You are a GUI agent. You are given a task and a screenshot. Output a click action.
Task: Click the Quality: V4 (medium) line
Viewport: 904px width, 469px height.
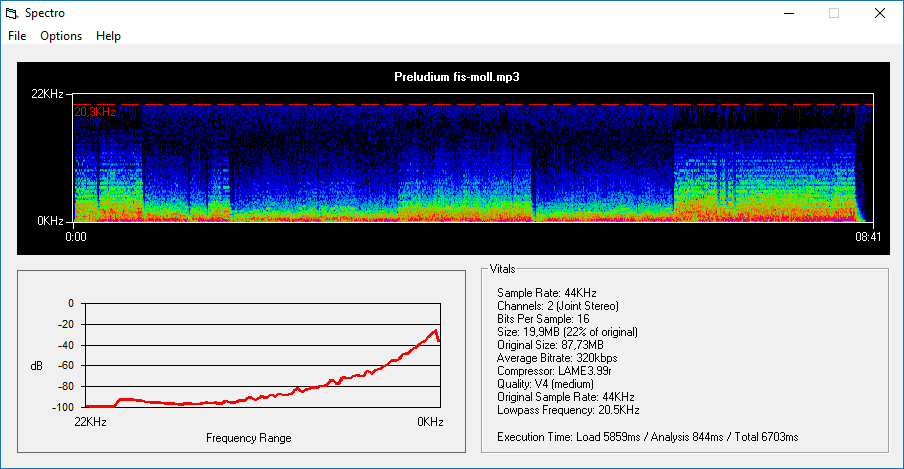(x=545, y=384)
